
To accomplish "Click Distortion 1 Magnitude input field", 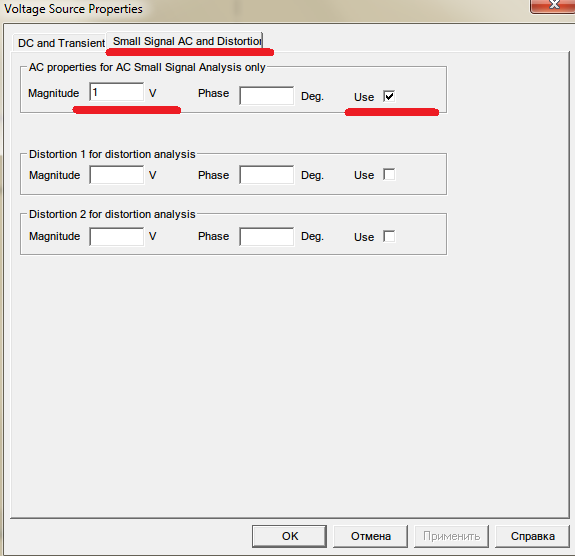I will (117, 175).
